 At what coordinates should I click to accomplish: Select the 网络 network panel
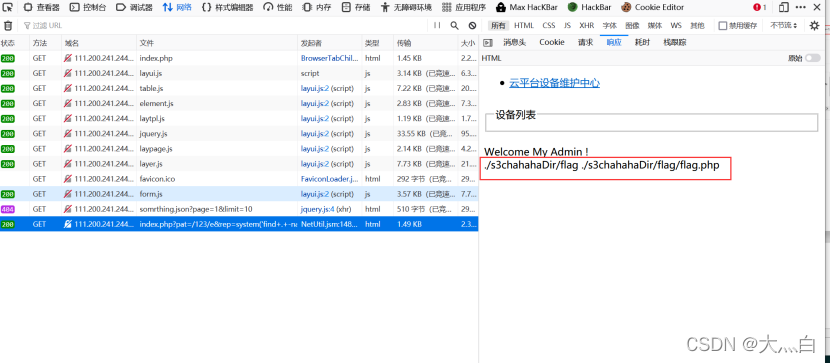pyautogui.click(x=177, y=7)
